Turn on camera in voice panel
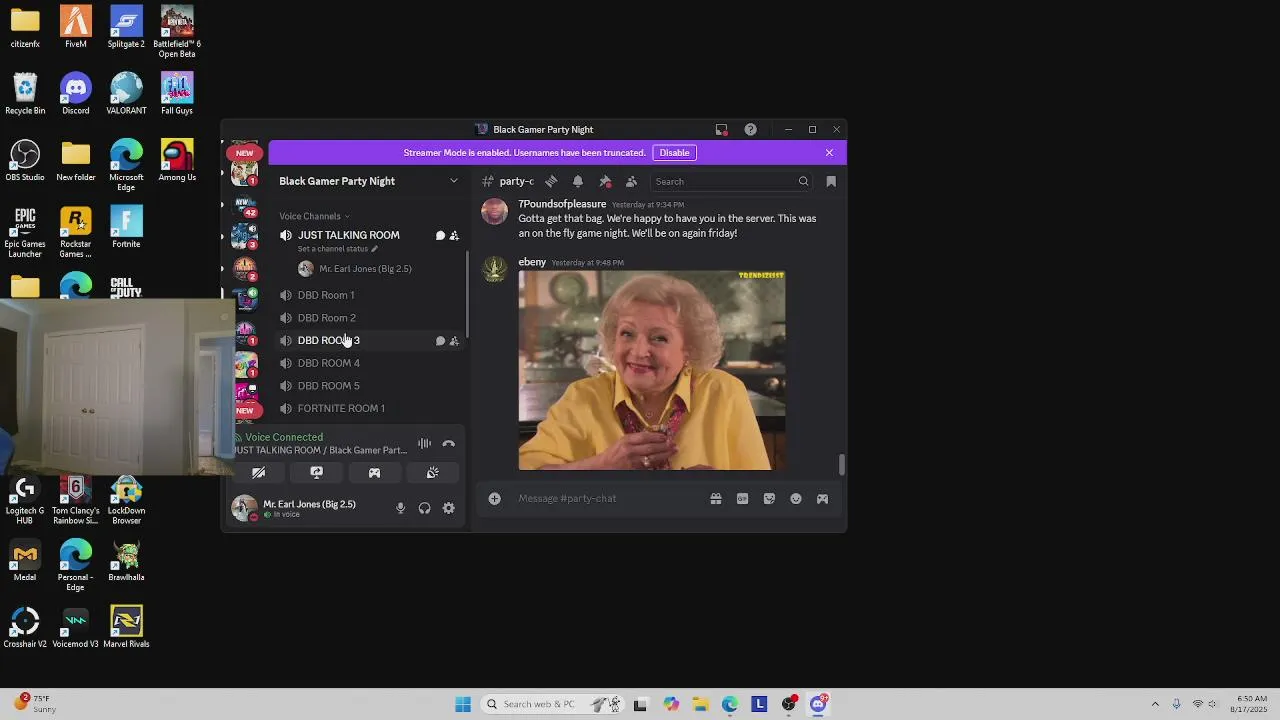1280x720 pixels. [259, 473]
